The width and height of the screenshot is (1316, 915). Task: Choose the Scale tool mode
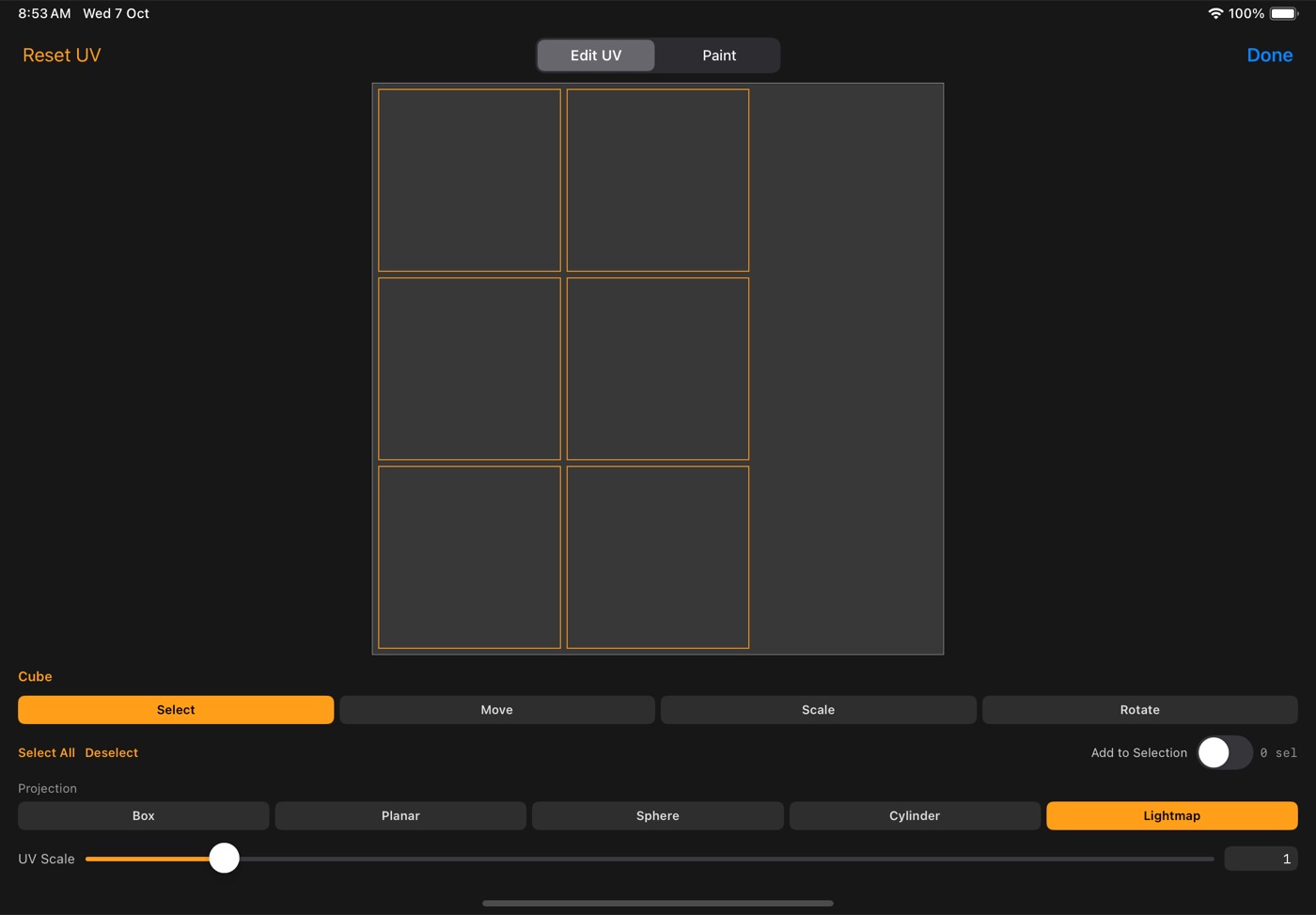click(819, 710)
